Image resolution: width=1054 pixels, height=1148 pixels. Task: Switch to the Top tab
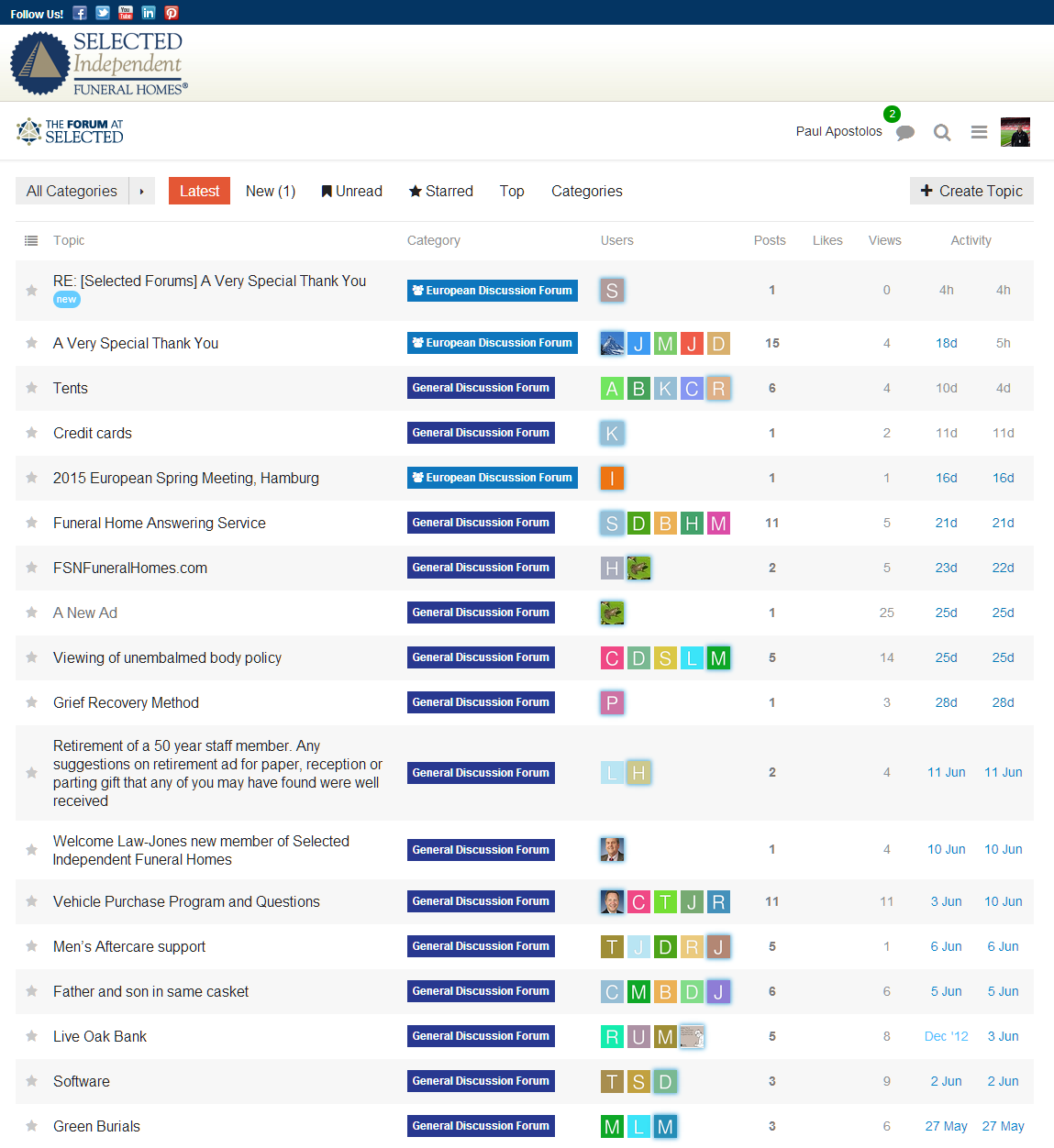pyautogui.click(x=512, y=191)
